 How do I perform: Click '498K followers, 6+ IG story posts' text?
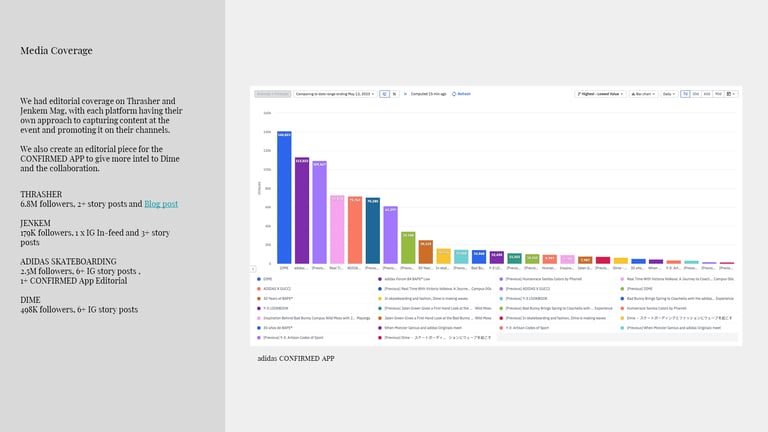pyautogui.click(x=79, y=310)
